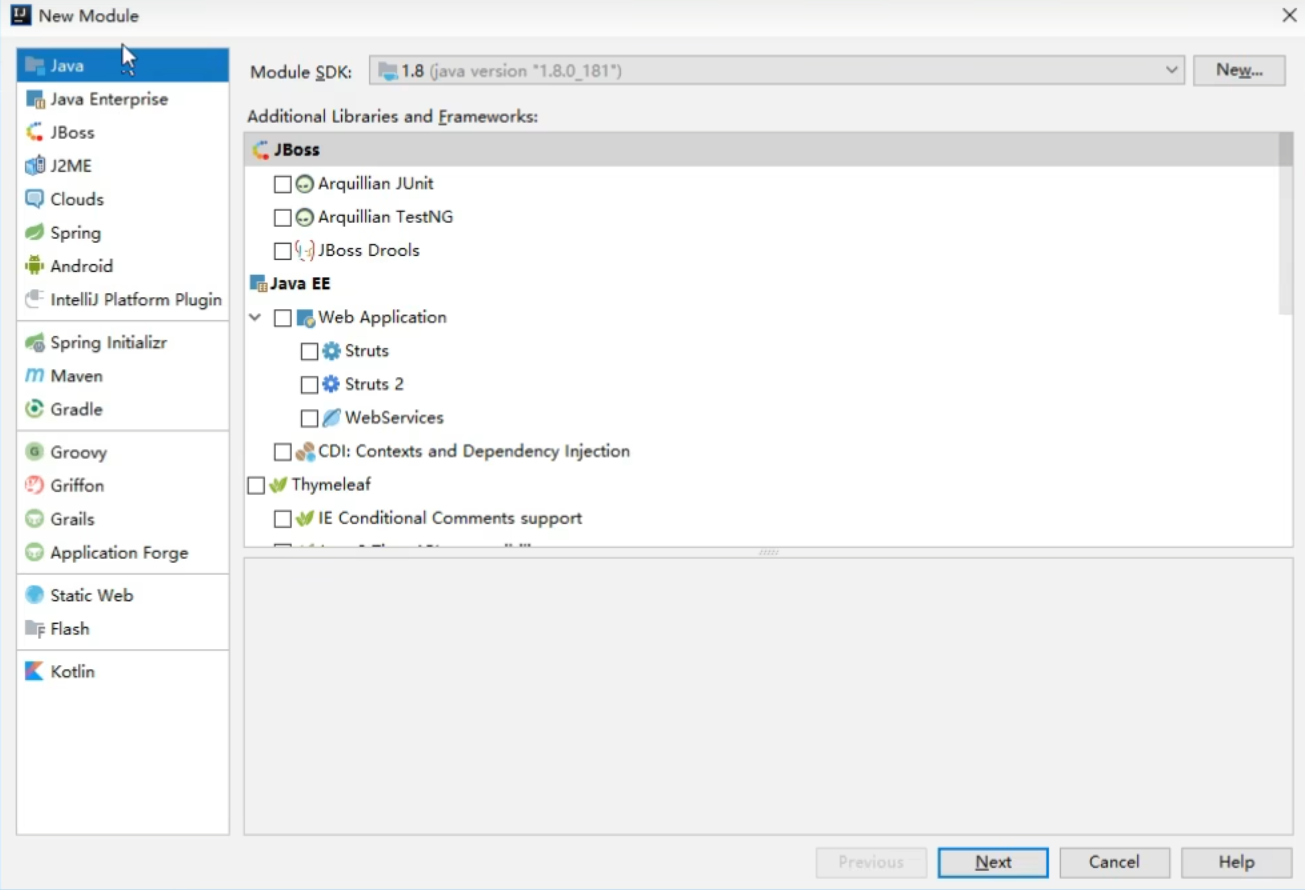This screenshot has height=890, width=1305.
Task: Collapse the Web Application tree node
Action: click(256, 318)
